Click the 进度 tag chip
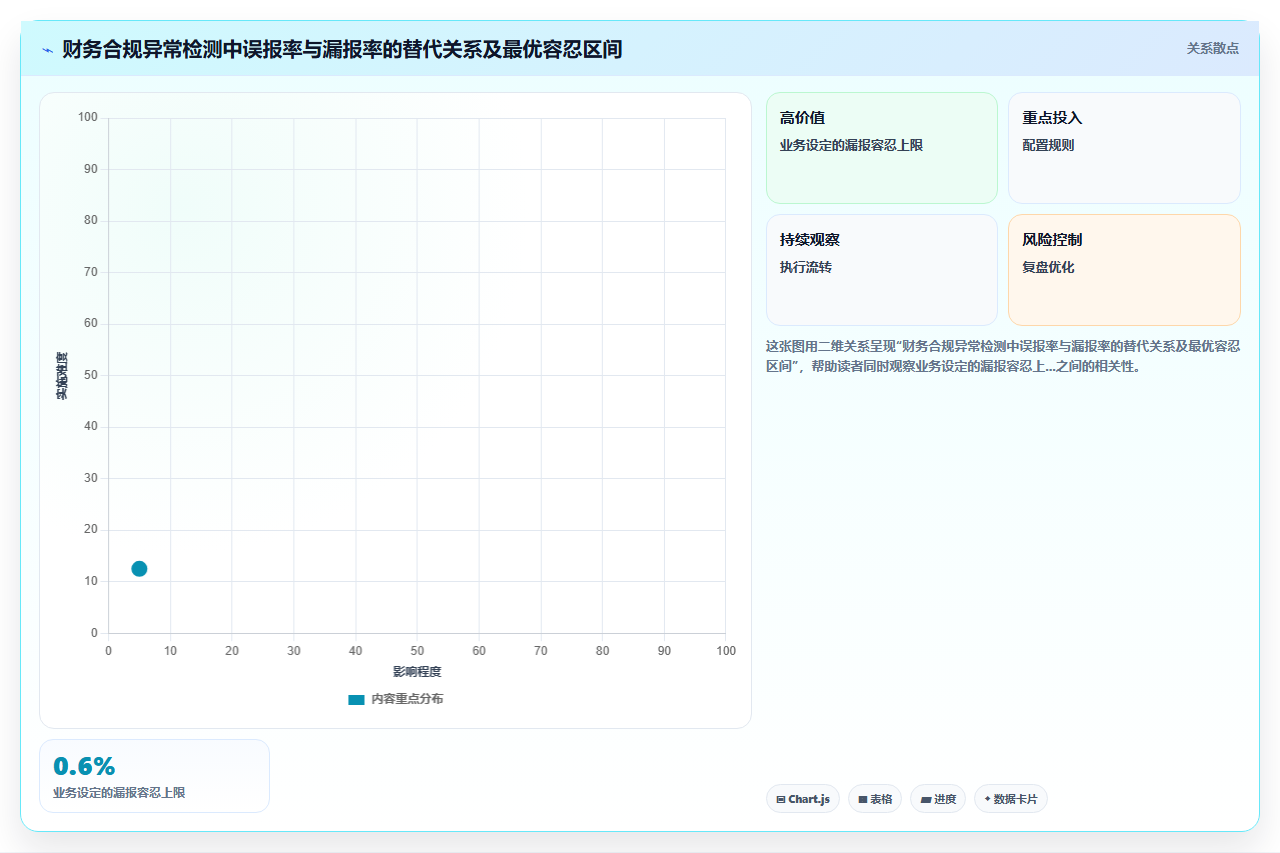 pos(938,799)
